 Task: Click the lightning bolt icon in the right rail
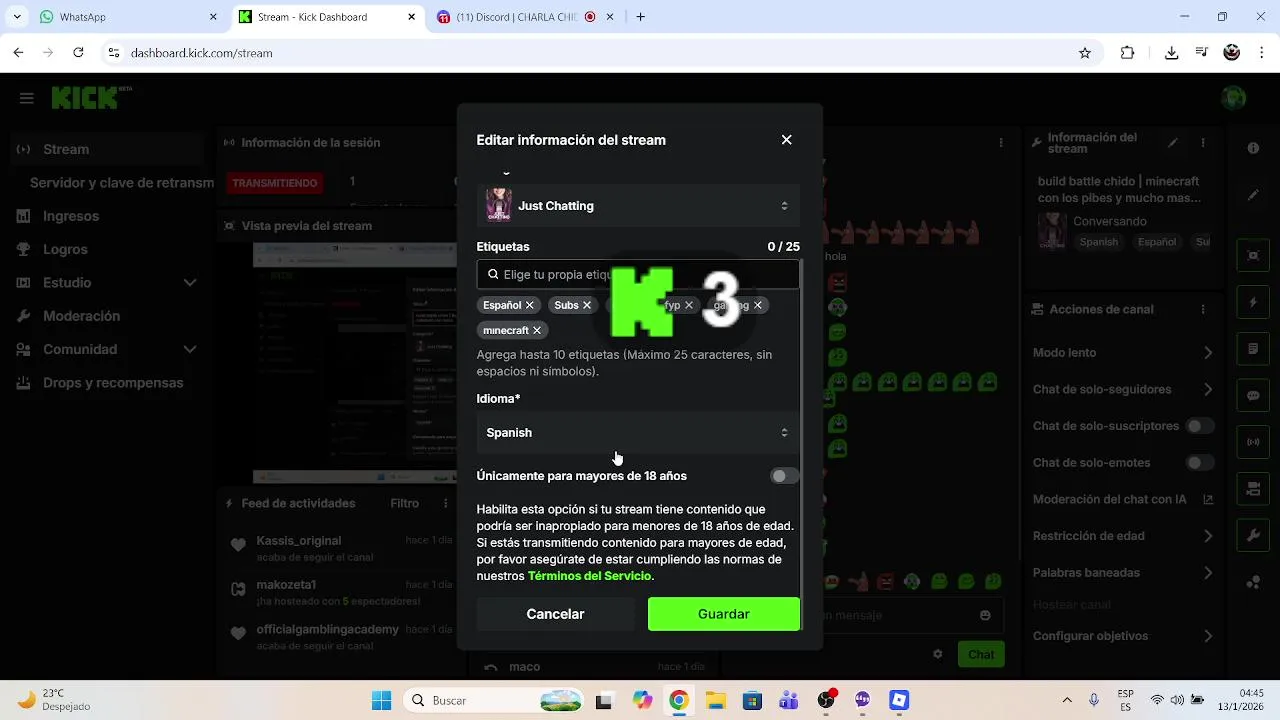tap(1253, 302)
